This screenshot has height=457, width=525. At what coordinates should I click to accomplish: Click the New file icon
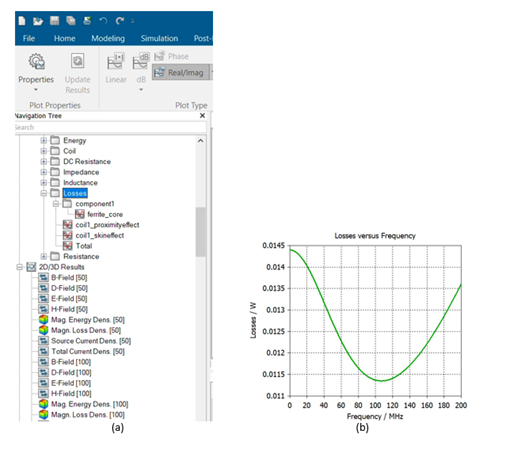[x=22, y=21]
